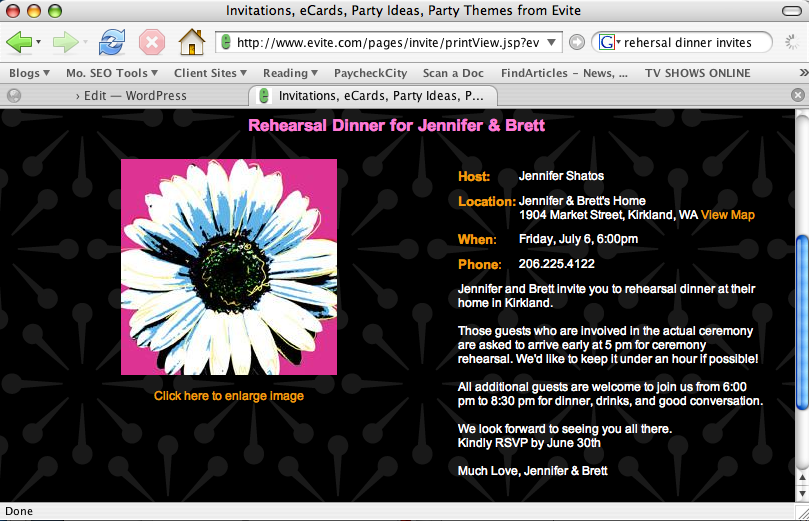Click the green Forward arrow button
The width and height of the screenshot is (809, 521).
[64, 43]
